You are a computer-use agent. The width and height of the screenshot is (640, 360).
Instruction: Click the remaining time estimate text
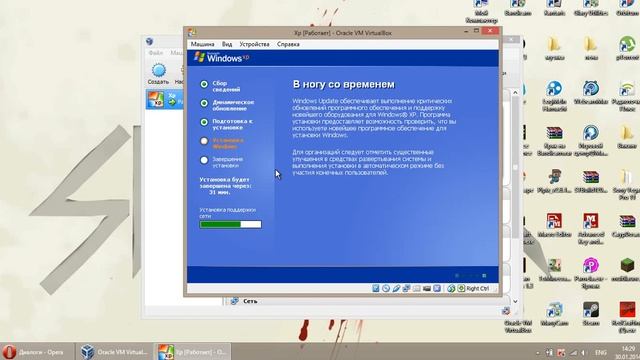click(225, 186)
